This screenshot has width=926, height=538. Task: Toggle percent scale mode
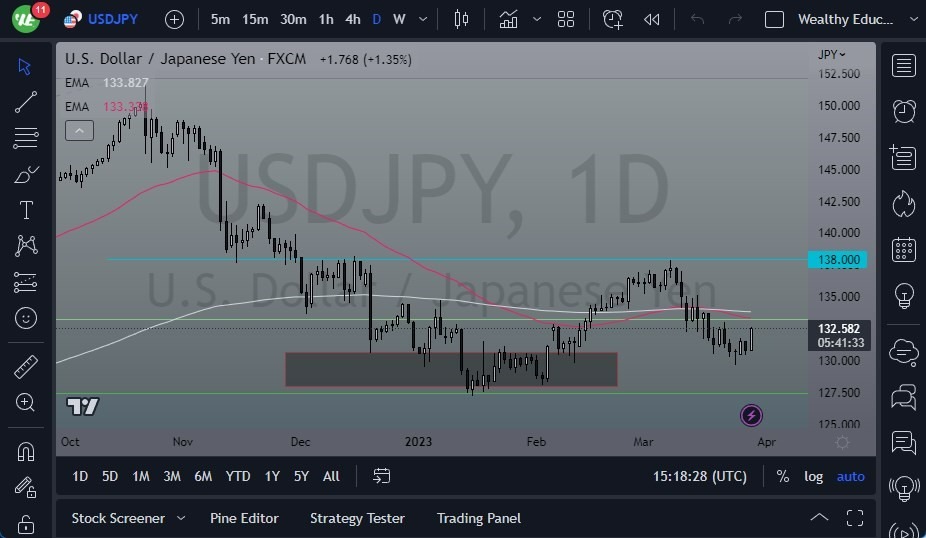click(x=782, y=476)
